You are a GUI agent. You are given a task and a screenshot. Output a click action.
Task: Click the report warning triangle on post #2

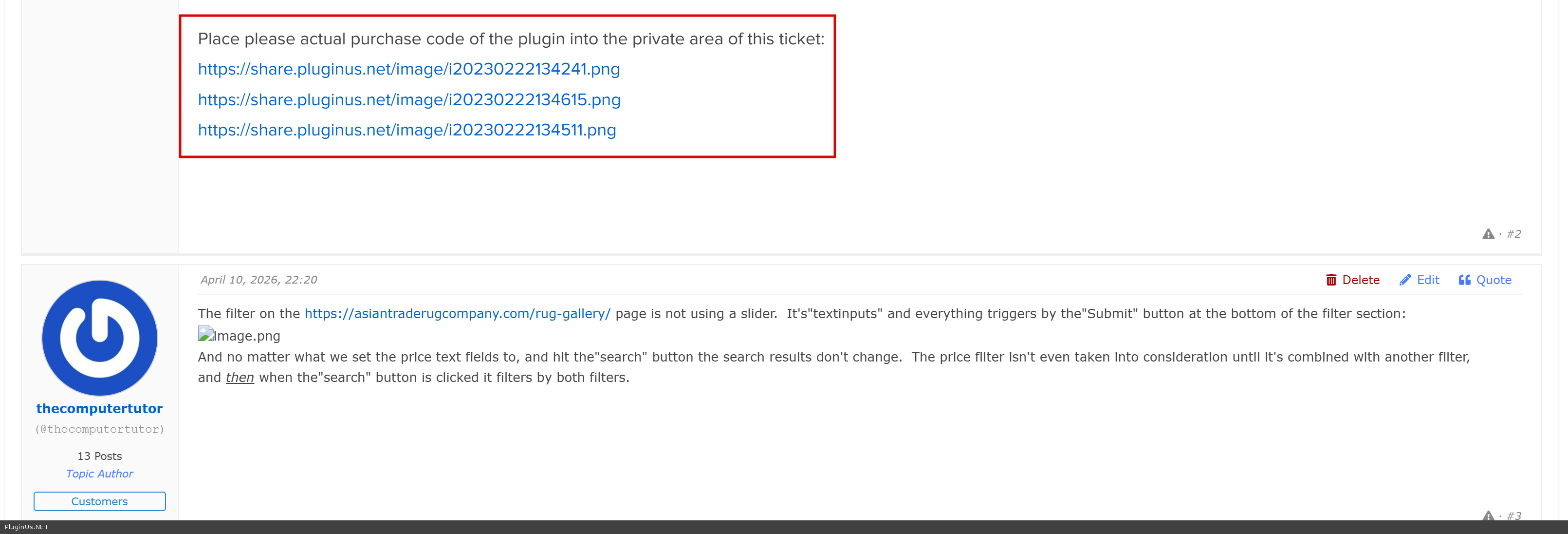click(1488, 234)
